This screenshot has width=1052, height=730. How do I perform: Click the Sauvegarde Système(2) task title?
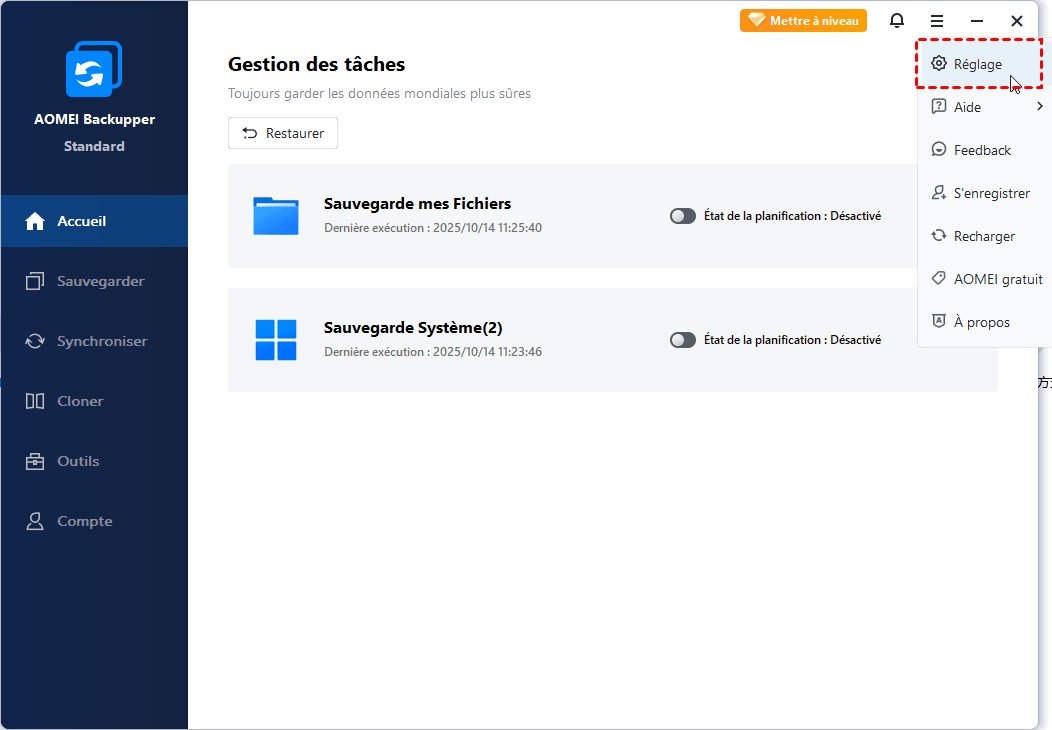(413, 327)
